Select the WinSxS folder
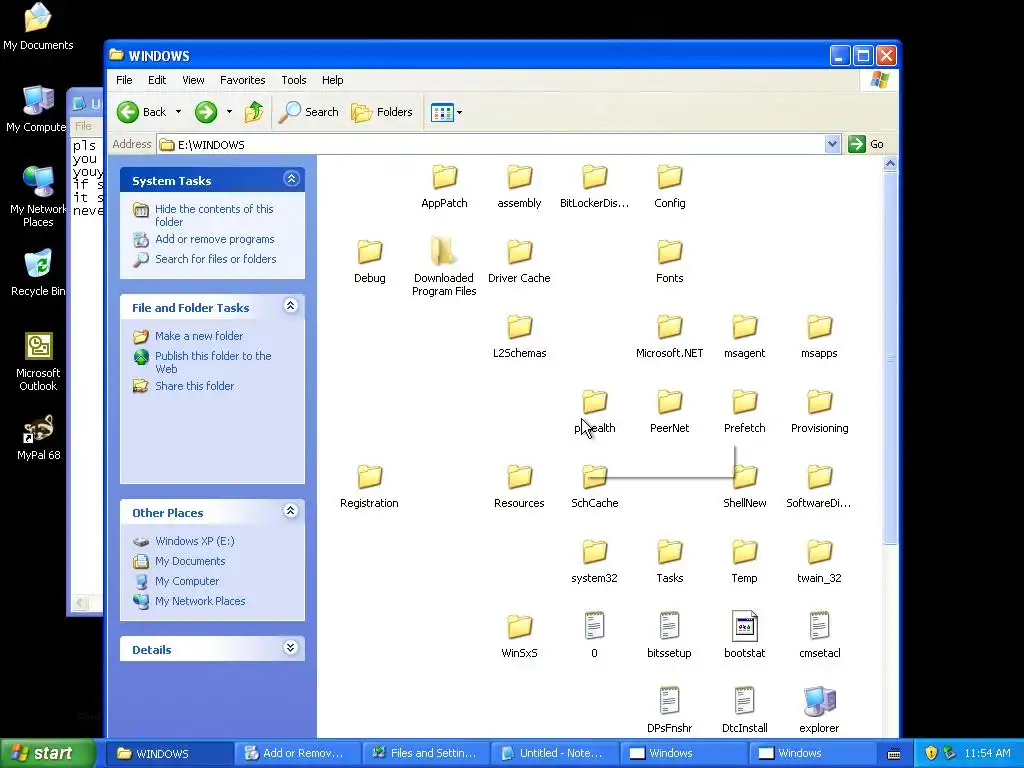The image size is (1024, 768). click(x=519, y=637)
